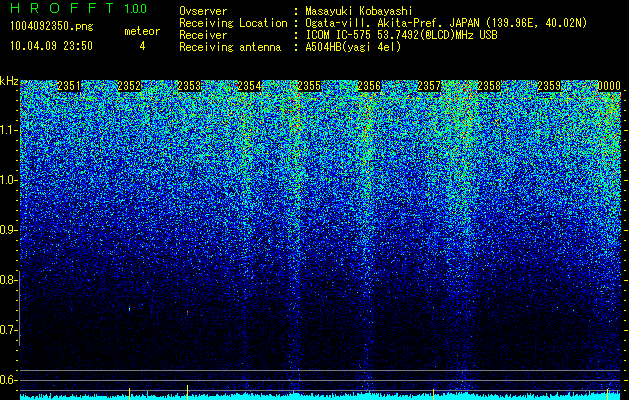Viewport: 629px width, 400px height.
Task: Click the meteor count value 4
Action: [x=142, y=46]
